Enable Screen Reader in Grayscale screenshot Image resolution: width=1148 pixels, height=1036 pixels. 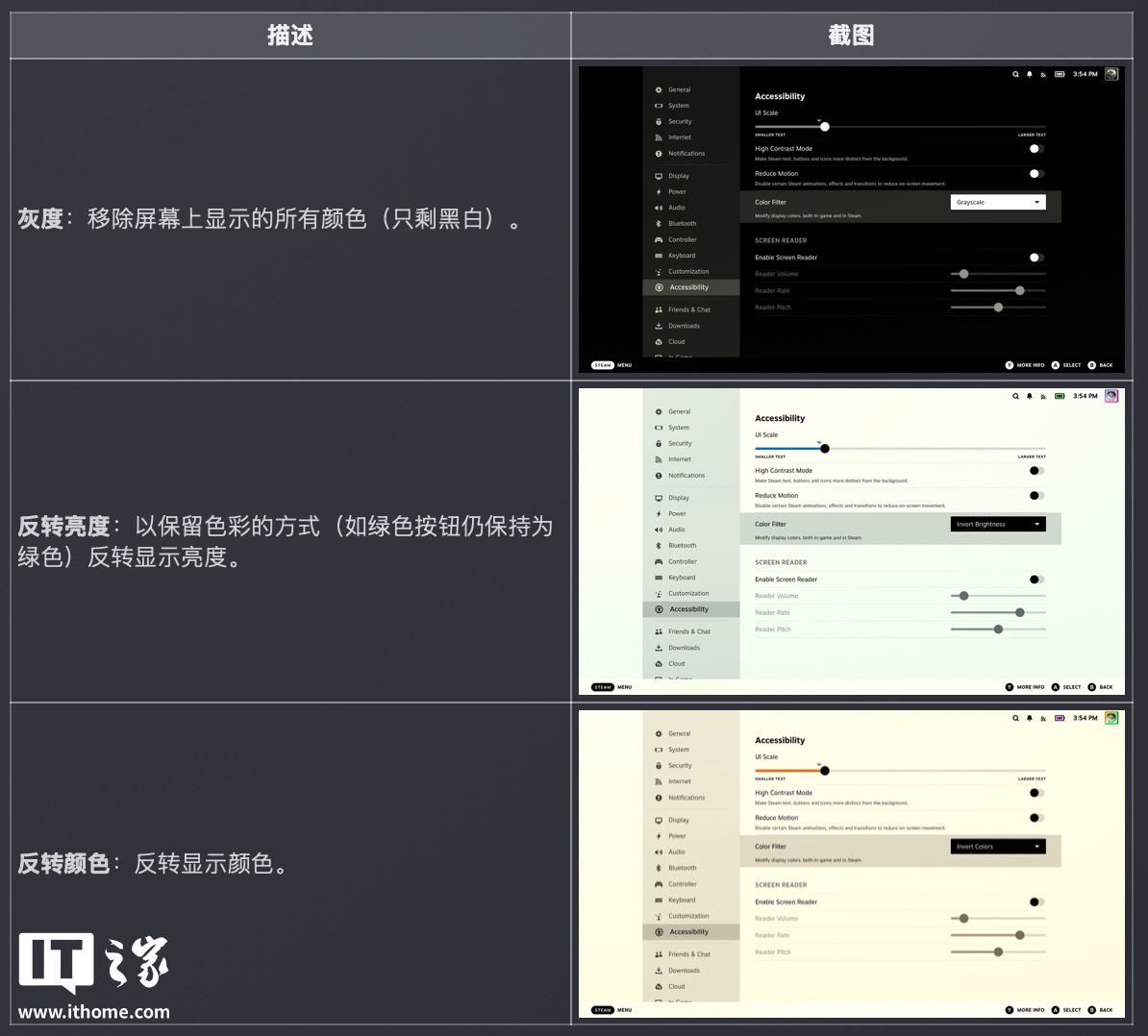(1036, 258)
